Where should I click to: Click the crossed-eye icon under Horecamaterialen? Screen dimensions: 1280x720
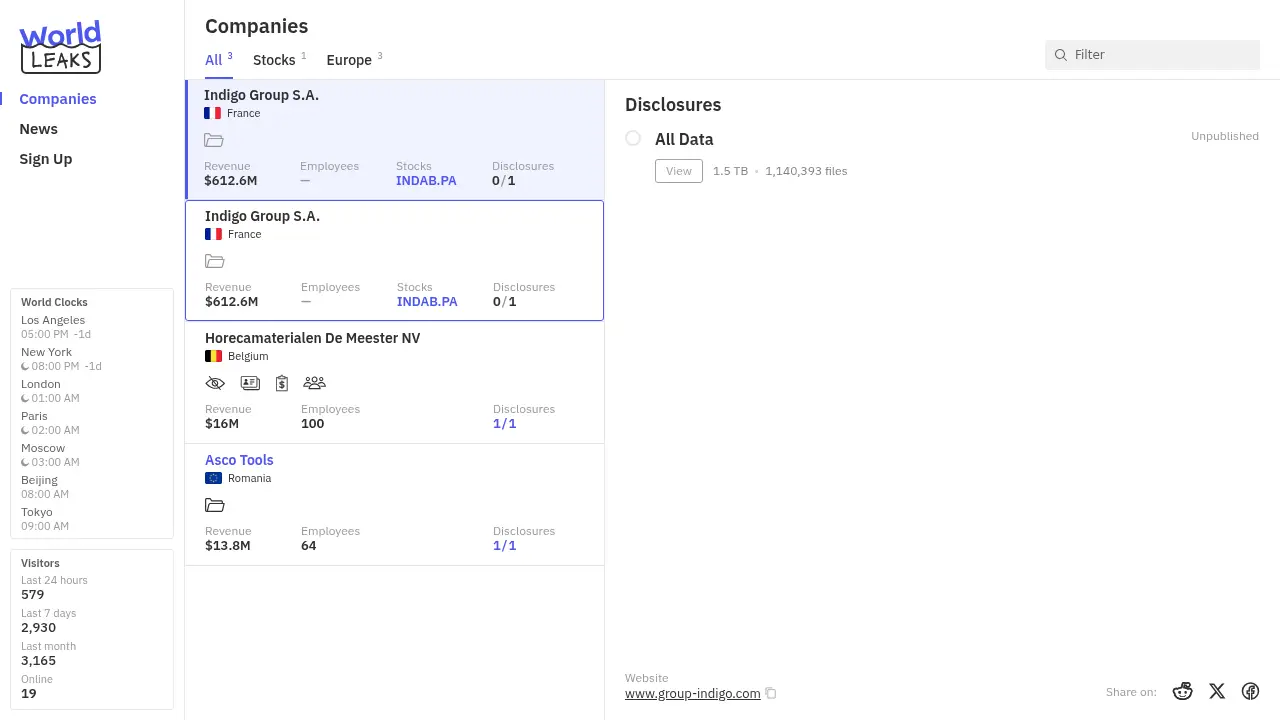coord(215,383)
